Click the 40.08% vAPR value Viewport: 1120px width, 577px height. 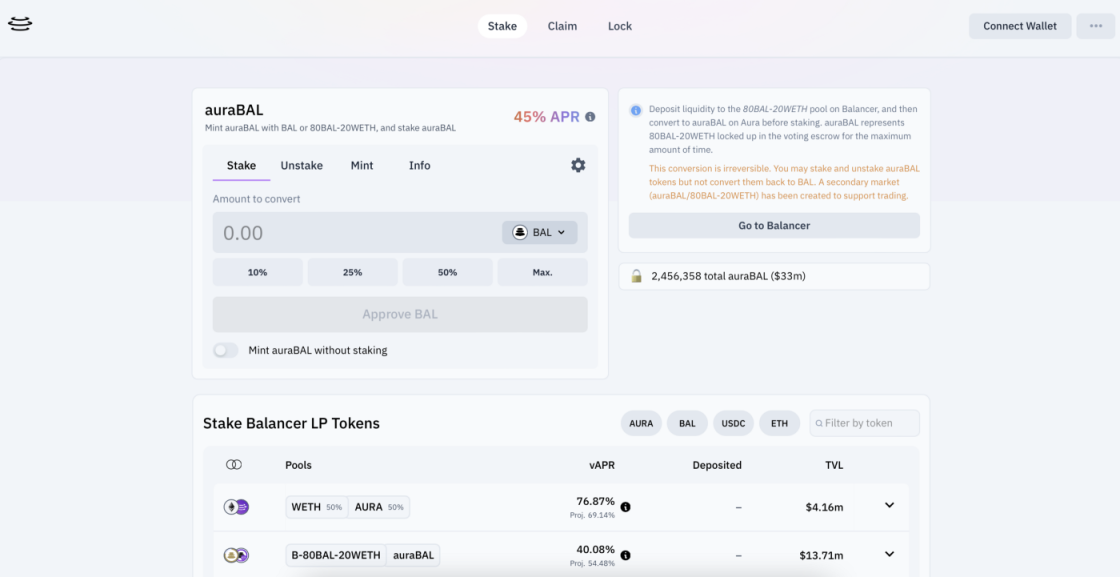pyautogui.click(x=596, y=549)
